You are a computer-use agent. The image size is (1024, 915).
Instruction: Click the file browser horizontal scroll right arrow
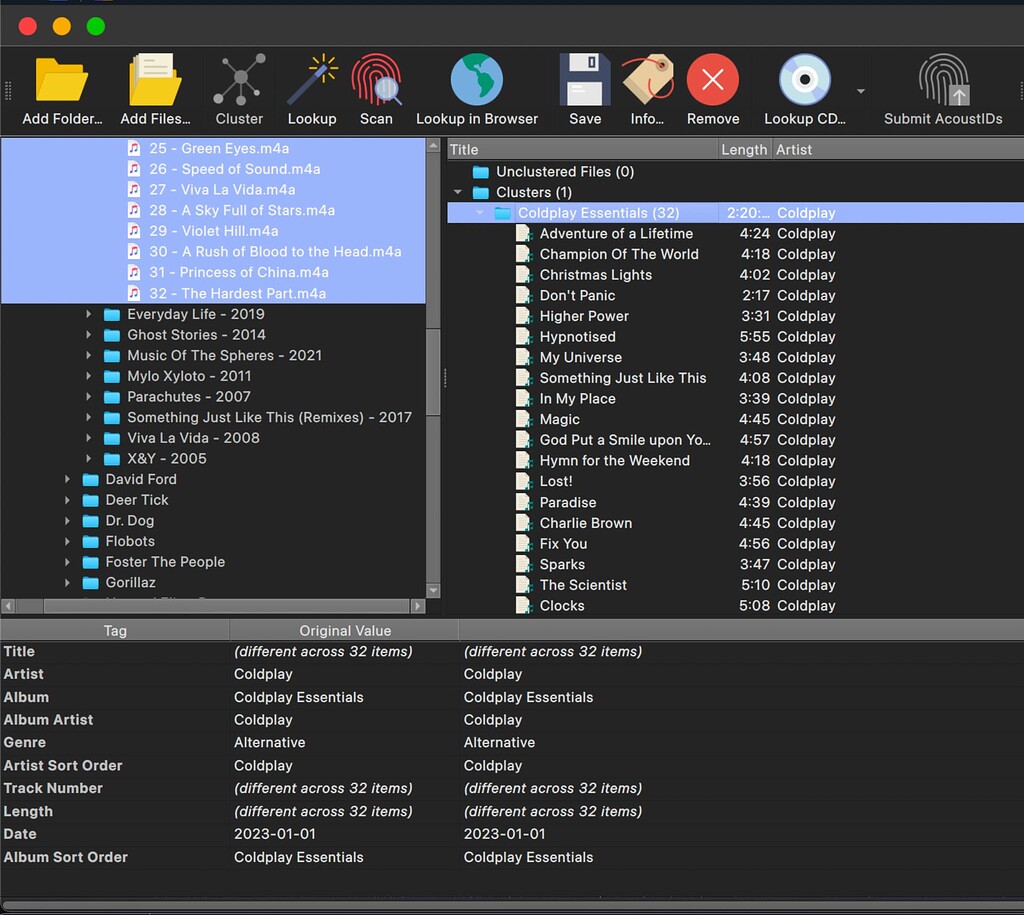click(x=417, y=606)
